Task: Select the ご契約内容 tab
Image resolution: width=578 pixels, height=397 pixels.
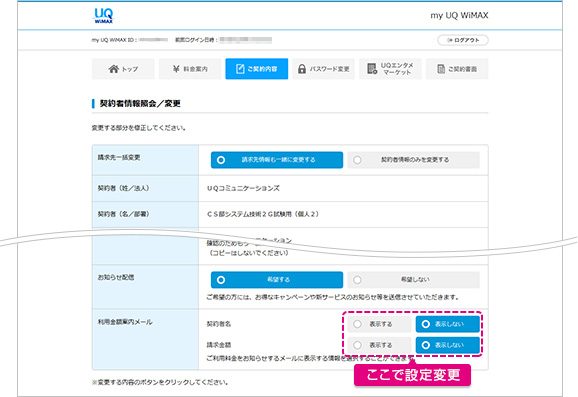Action: [257, 69]
